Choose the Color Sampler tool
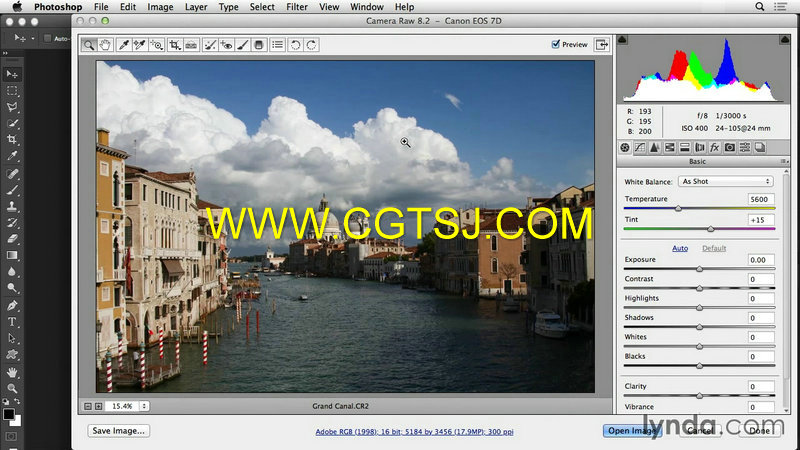 [x=139, y=45]
